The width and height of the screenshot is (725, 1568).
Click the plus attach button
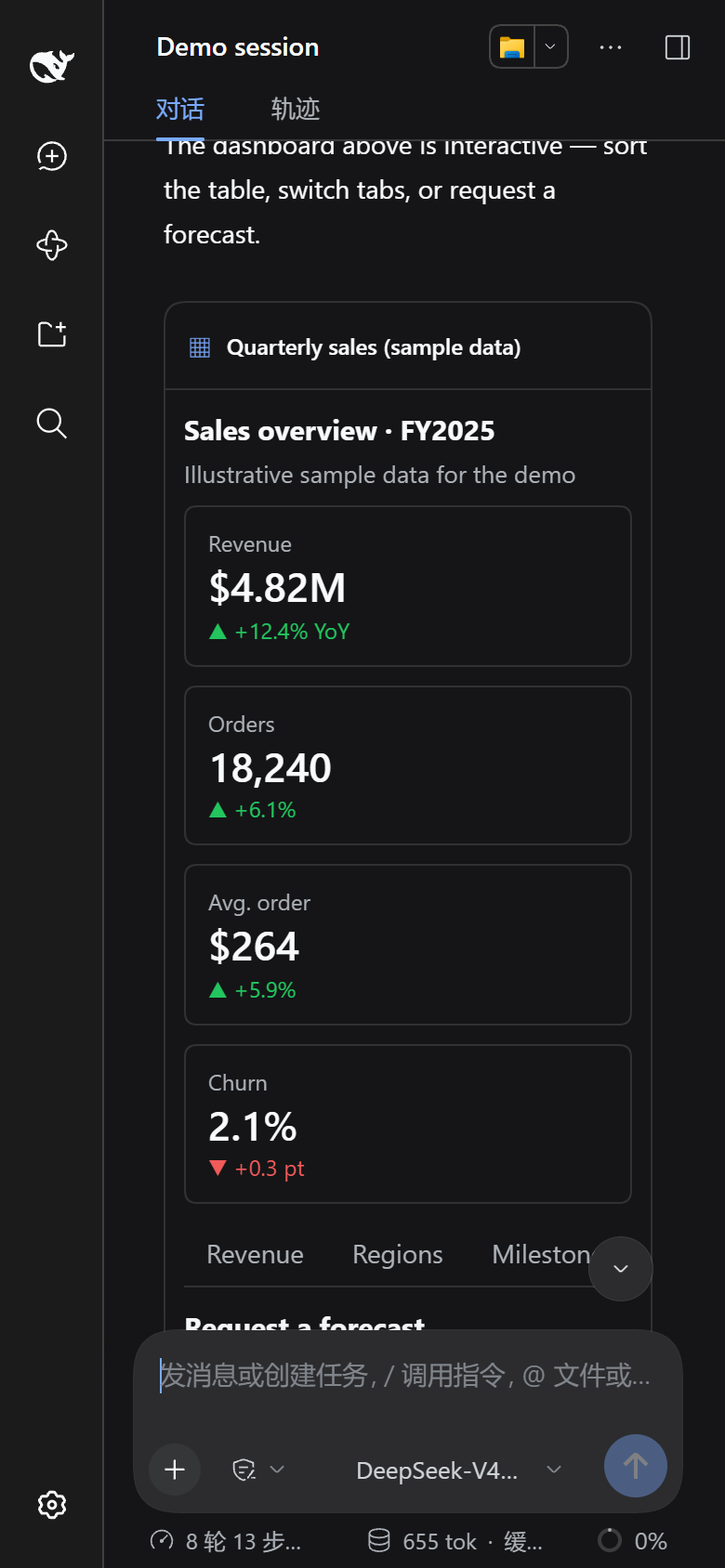click(175, 1470)
